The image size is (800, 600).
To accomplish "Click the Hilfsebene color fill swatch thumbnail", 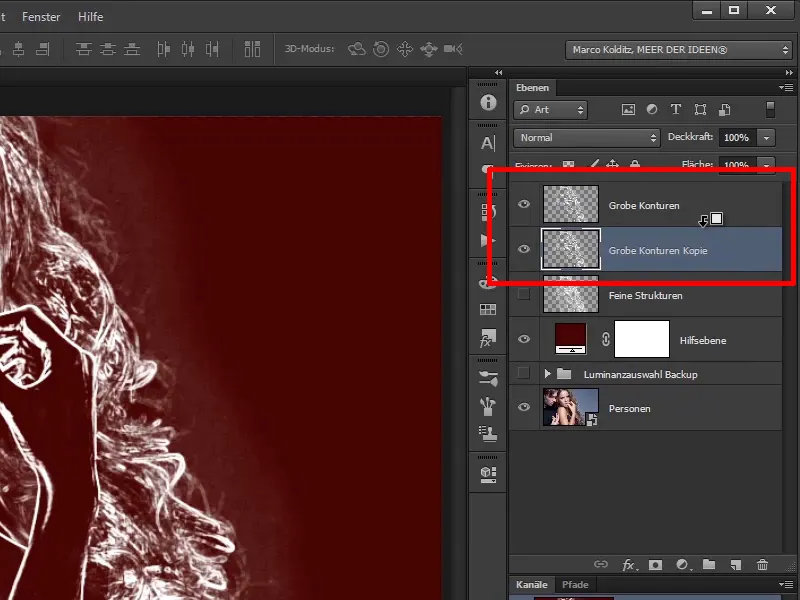I will coord(570,339).
